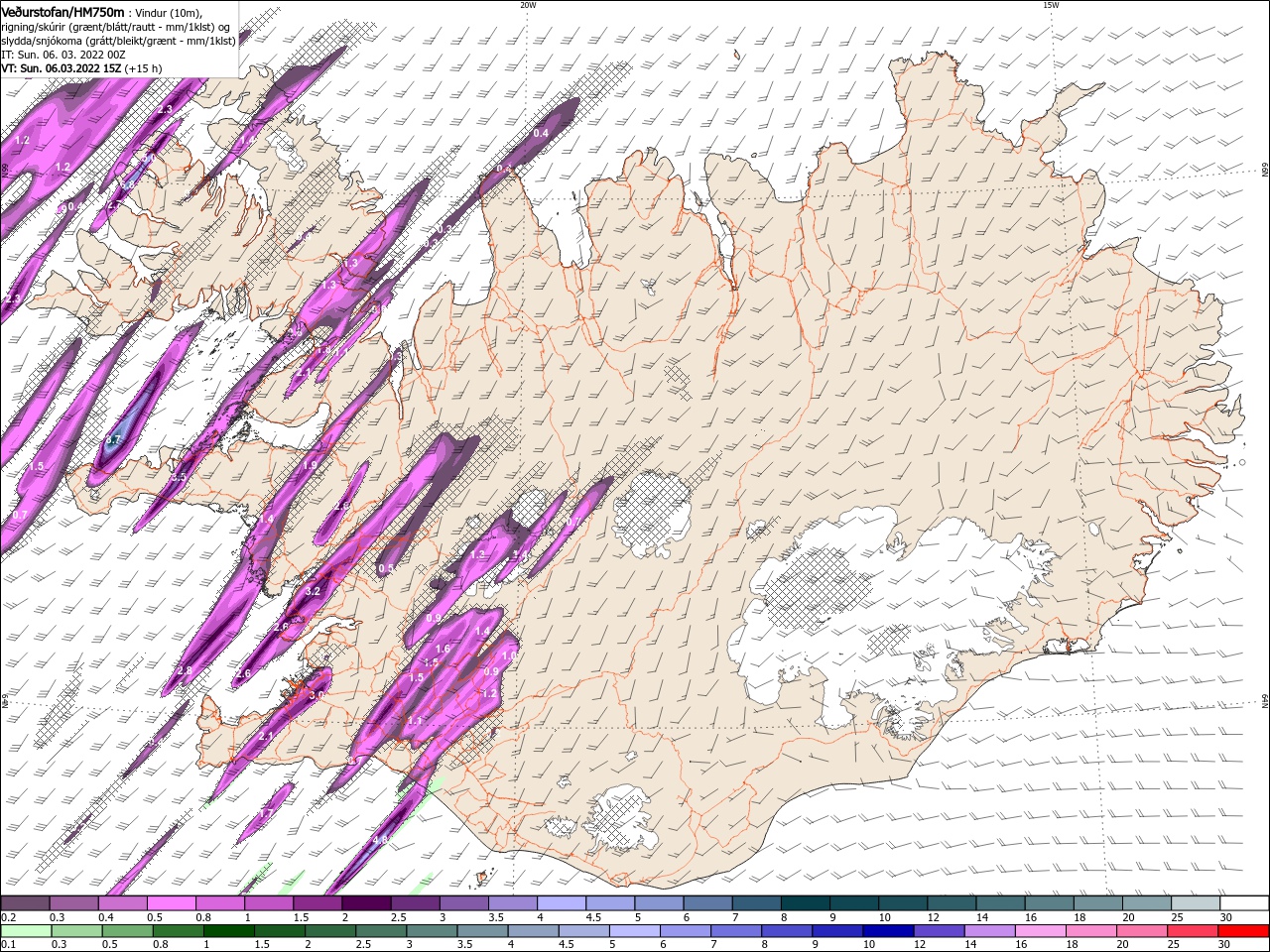
Task: Click the 'slydda/snjókoma' legend description line
Action: pos(118,41)
